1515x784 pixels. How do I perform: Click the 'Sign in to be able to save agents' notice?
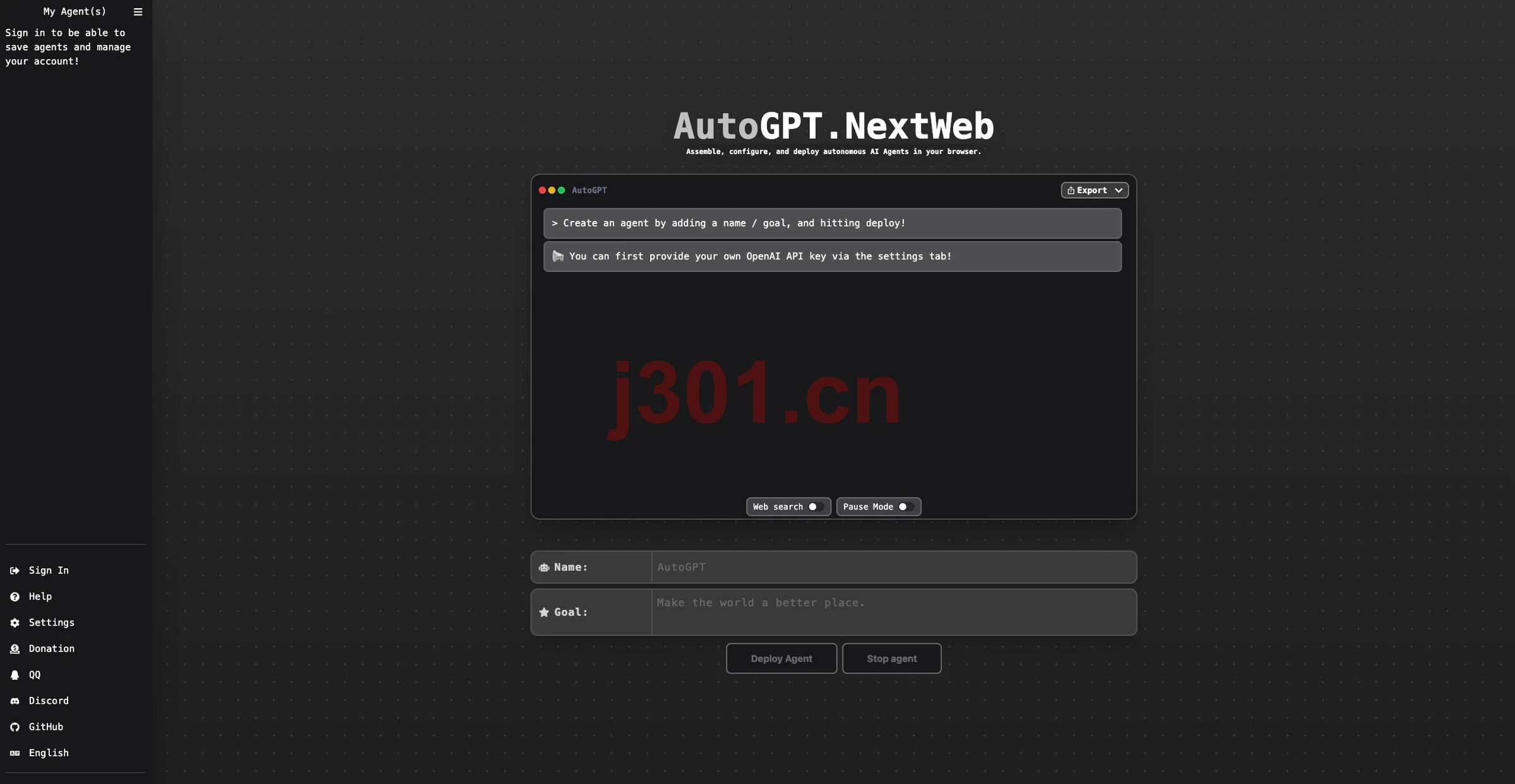(x=68, y=47)
